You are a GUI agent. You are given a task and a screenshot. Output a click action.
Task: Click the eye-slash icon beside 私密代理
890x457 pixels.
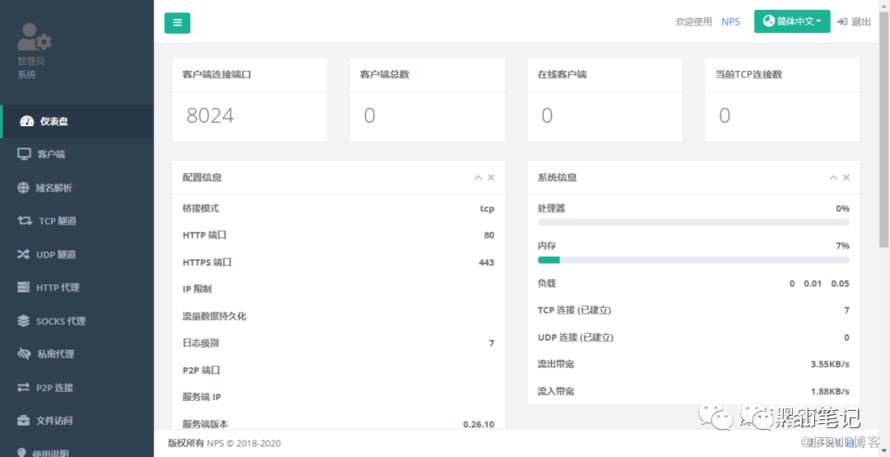click(x=25, y=354)
